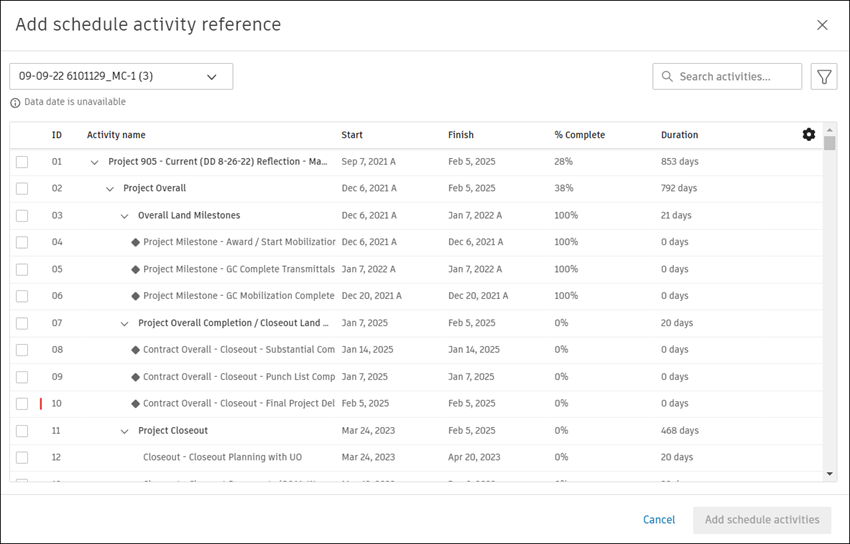Open the 09-09-22 6101129_MC-1 schedule dropdown

pyautogui.click(x=121, y=77)
